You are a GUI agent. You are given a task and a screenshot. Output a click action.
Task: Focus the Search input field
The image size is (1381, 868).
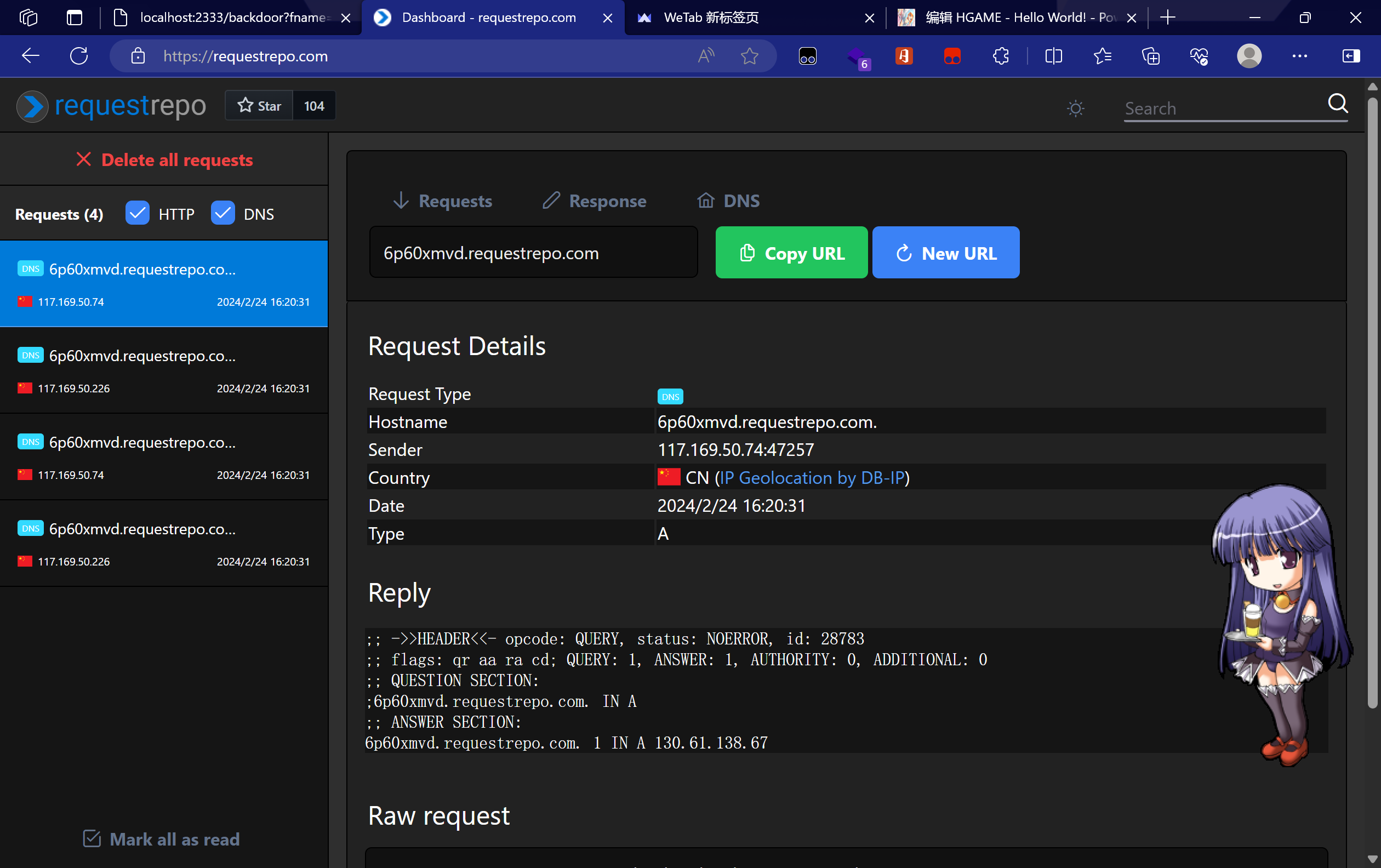click(1224, 108)
